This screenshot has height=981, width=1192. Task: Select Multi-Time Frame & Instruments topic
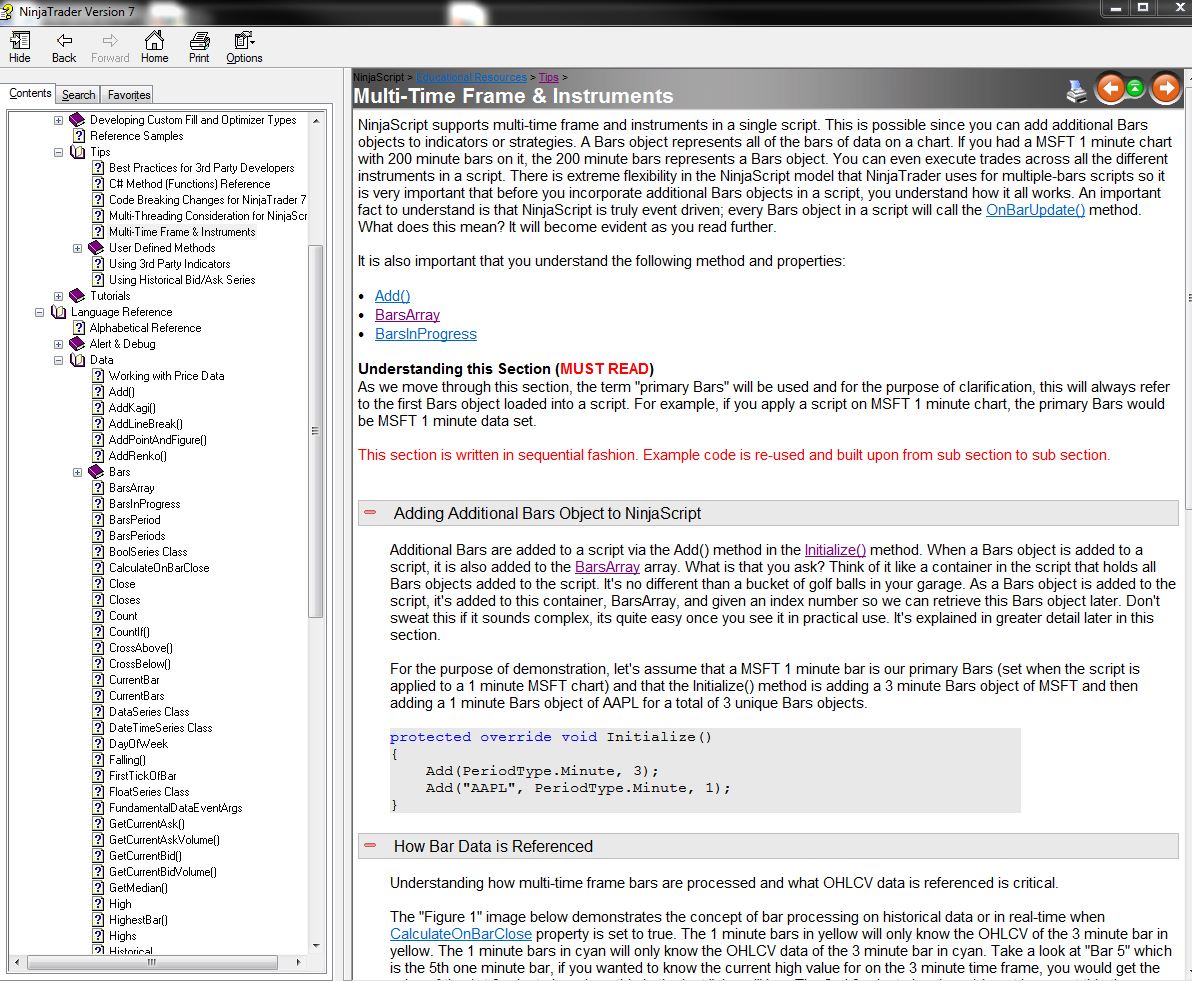(x=182, y=231)
